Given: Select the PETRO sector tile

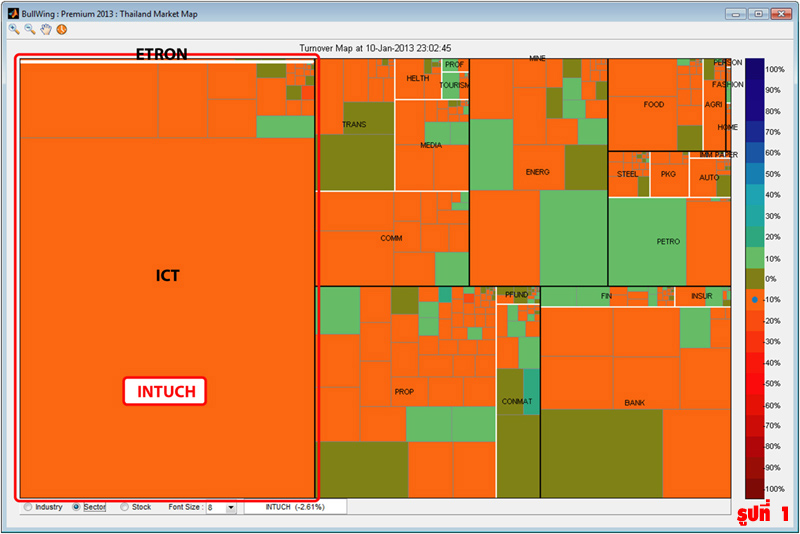Looking at the screenshot, I should 667,241.
